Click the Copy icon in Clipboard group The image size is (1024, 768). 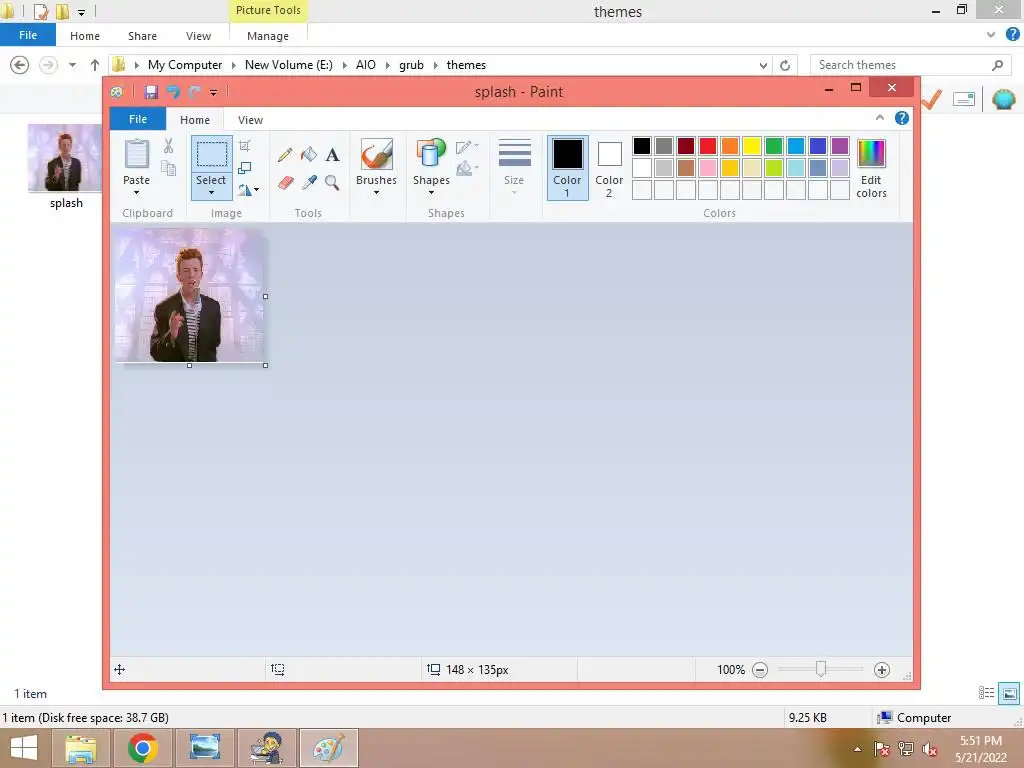(x=168, y=168)
